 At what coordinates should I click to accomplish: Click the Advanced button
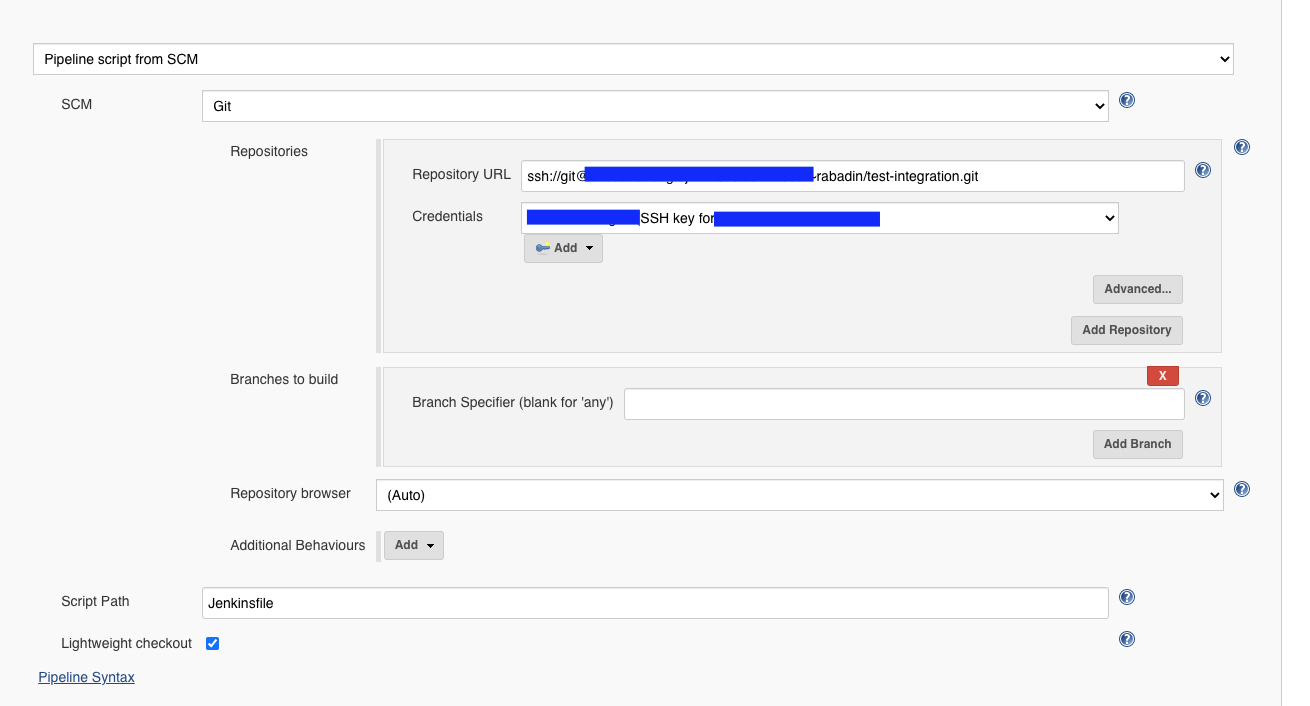pos(1137,289)
